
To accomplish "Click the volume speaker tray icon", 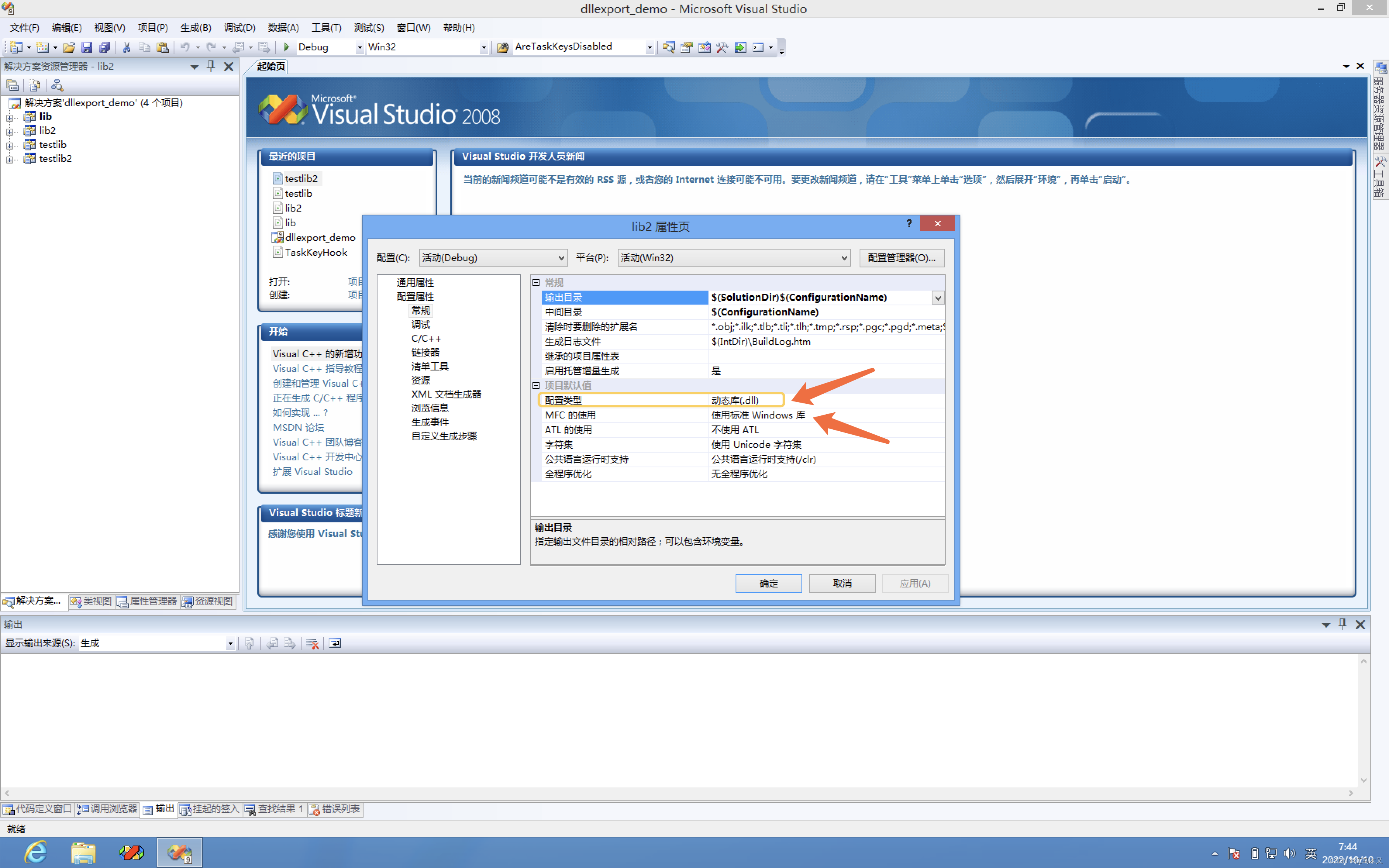I will point(1290,854).
